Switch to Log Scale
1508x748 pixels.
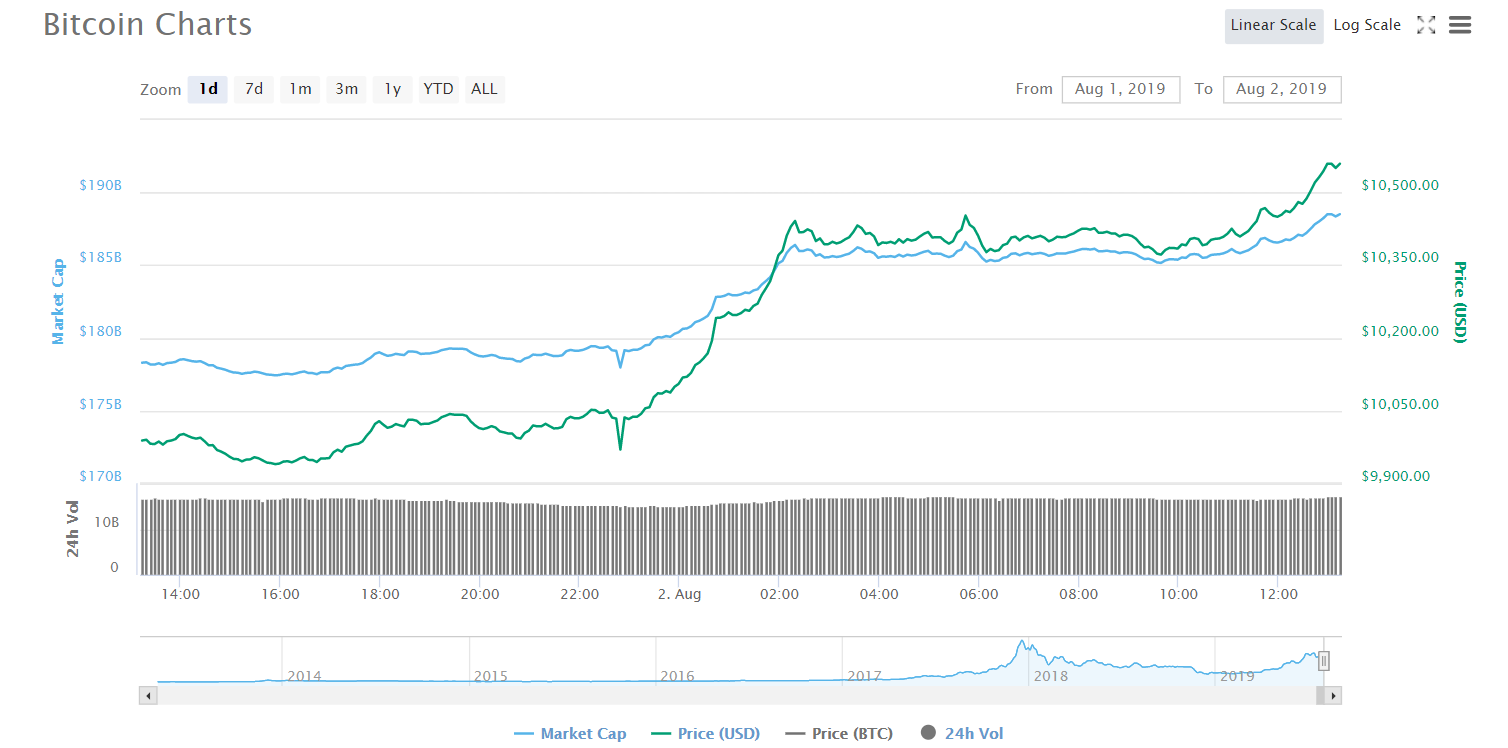click(x=1367, y=25)
